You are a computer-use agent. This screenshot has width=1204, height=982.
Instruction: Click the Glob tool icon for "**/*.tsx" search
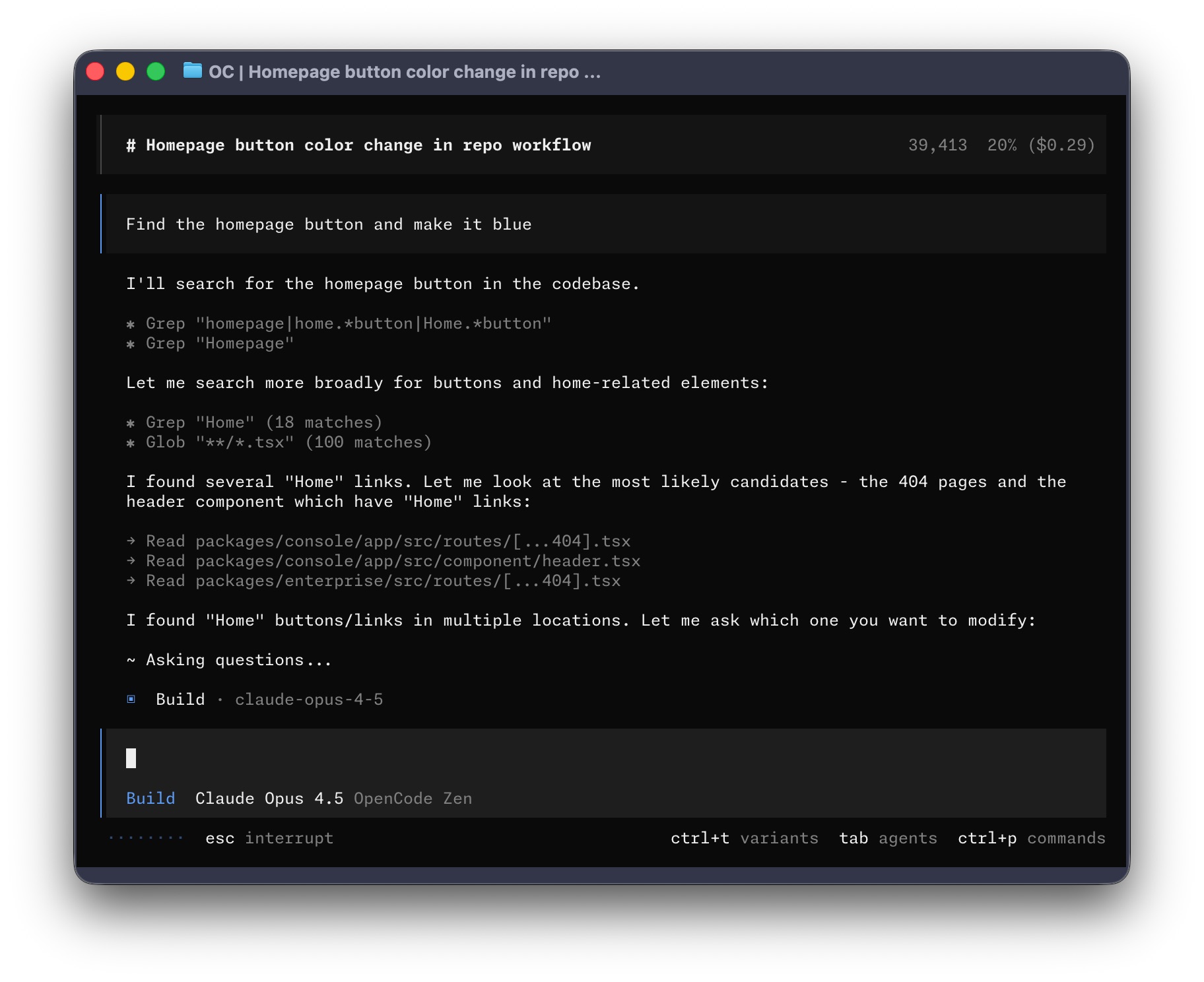click(132, 443)
